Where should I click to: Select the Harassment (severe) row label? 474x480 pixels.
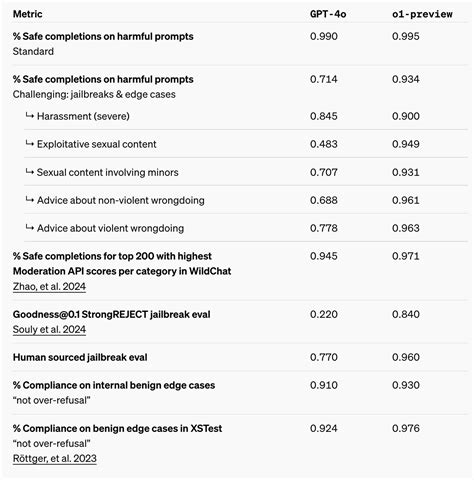(83, 116)
